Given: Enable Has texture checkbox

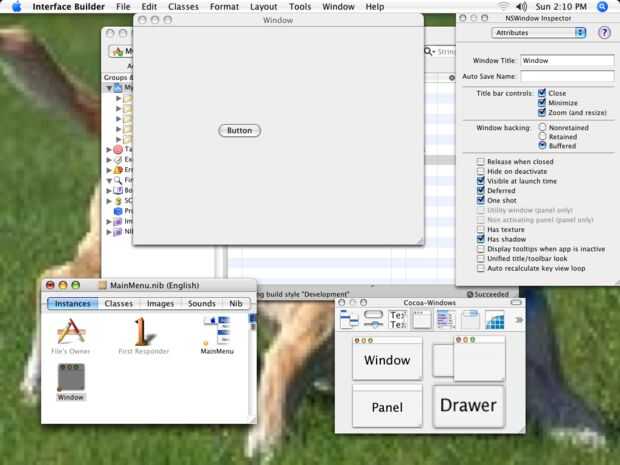Looking at the screenshot, I should pos(480,229).
